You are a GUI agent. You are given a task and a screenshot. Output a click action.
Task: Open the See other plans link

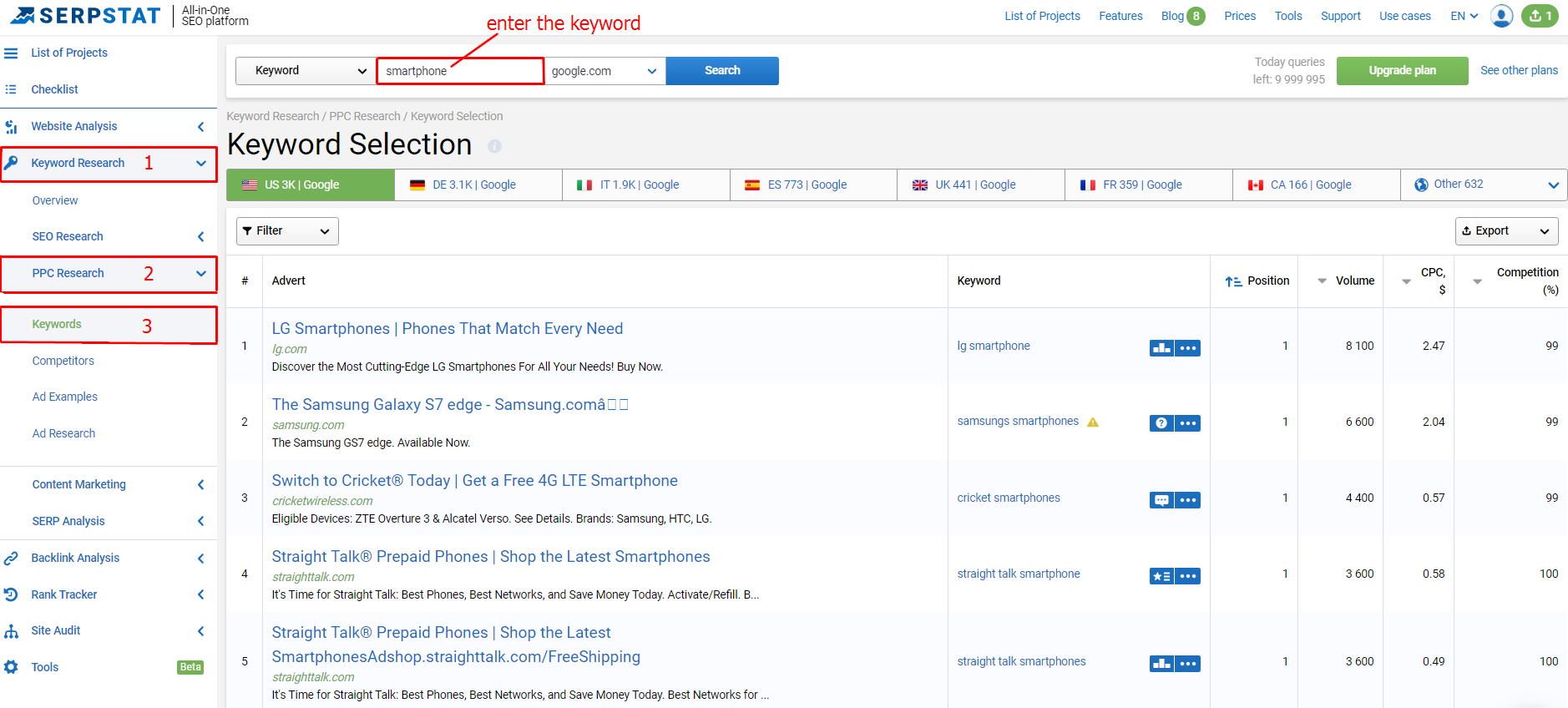click(1519, 71)
